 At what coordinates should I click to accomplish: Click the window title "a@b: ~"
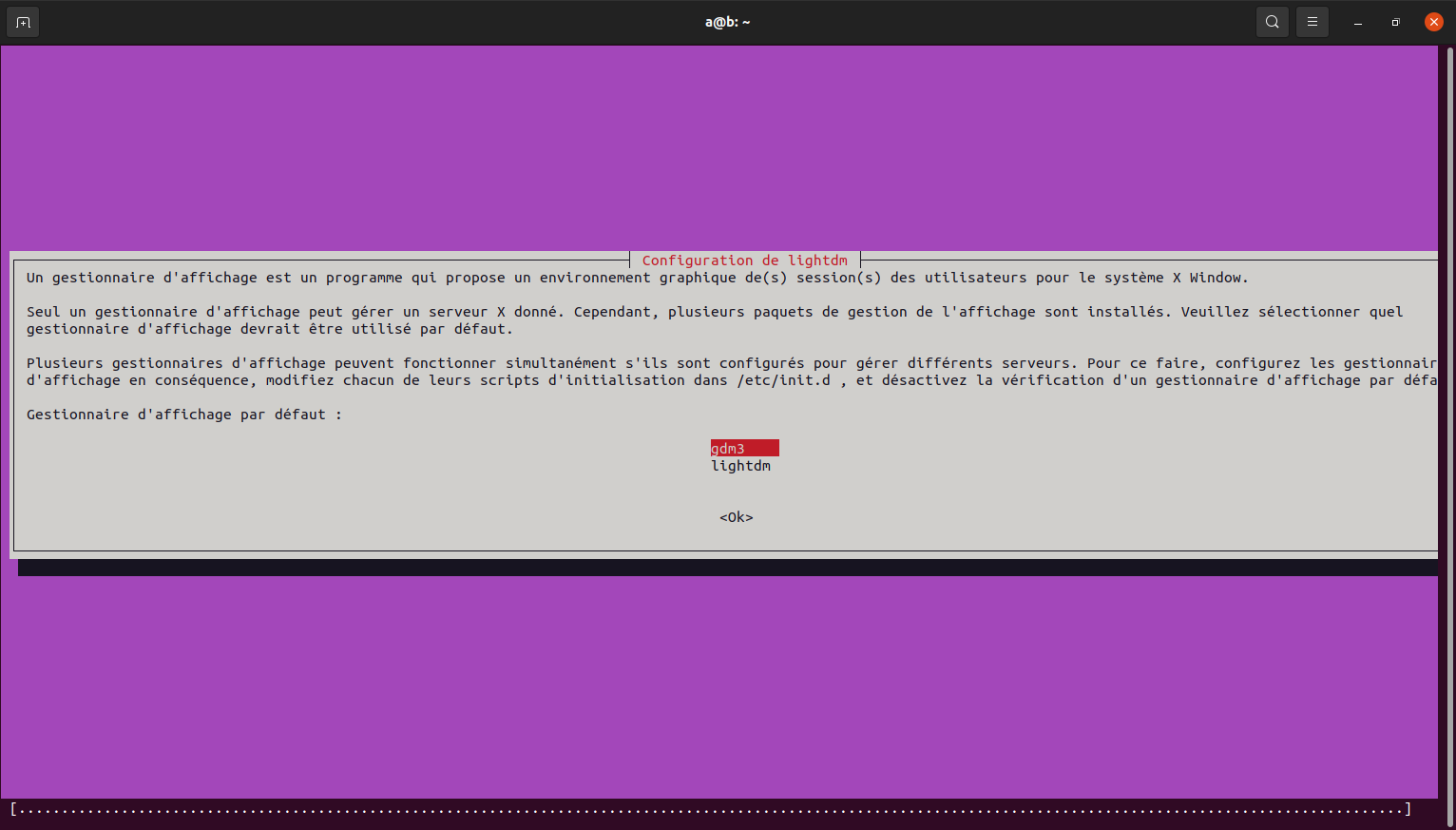point(727,22)
